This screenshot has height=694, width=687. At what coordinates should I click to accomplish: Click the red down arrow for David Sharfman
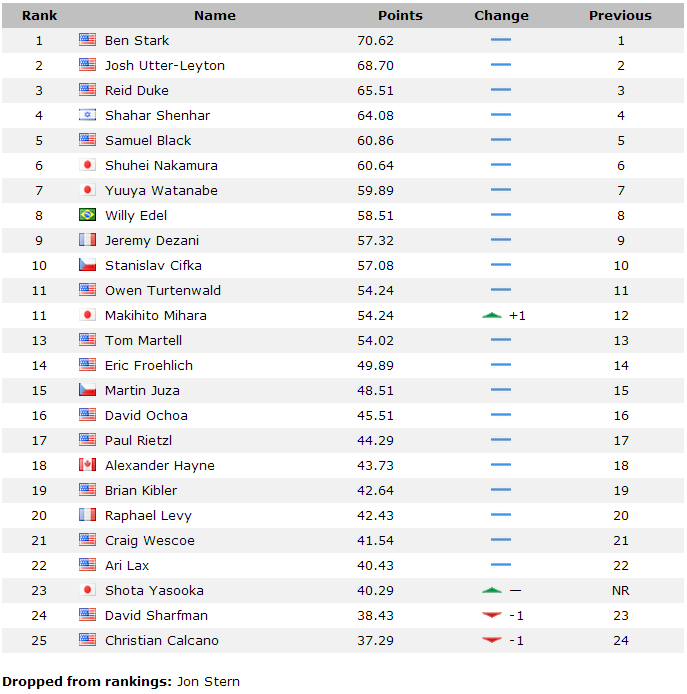point(492,615)
